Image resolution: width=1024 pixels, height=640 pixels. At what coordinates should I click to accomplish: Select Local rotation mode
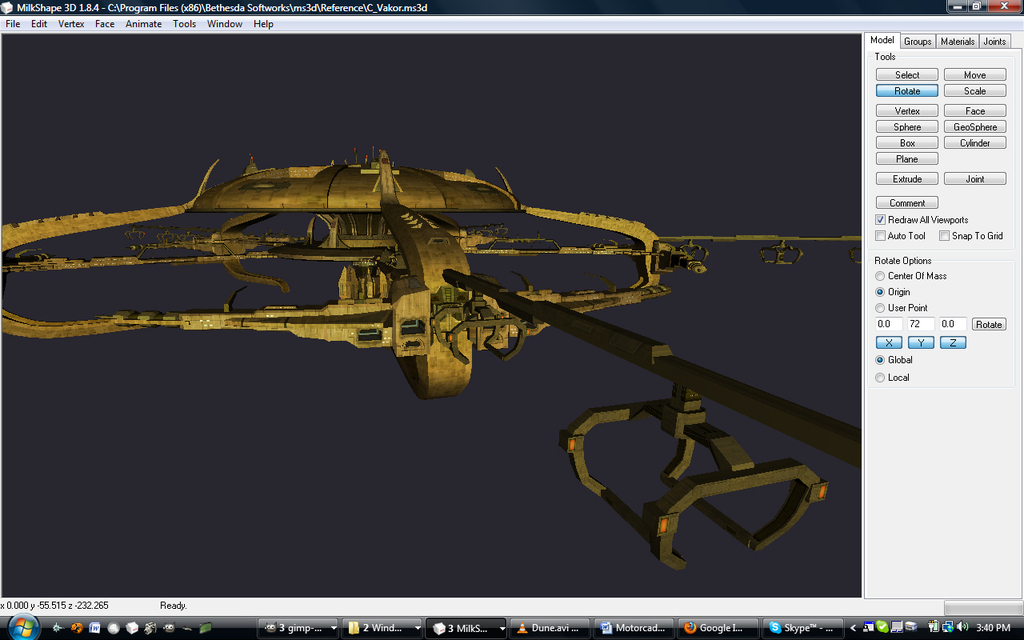[880, 377]
